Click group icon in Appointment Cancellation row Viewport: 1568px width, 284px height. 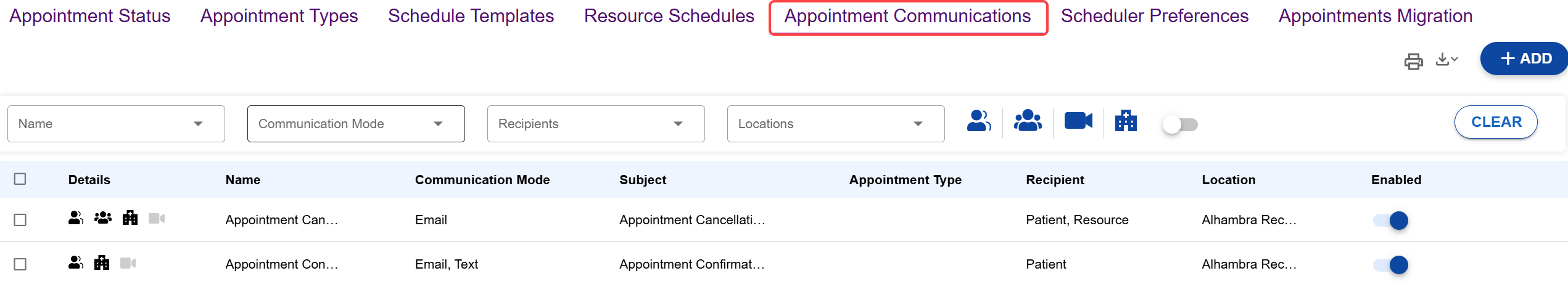(x=103, y=218)
